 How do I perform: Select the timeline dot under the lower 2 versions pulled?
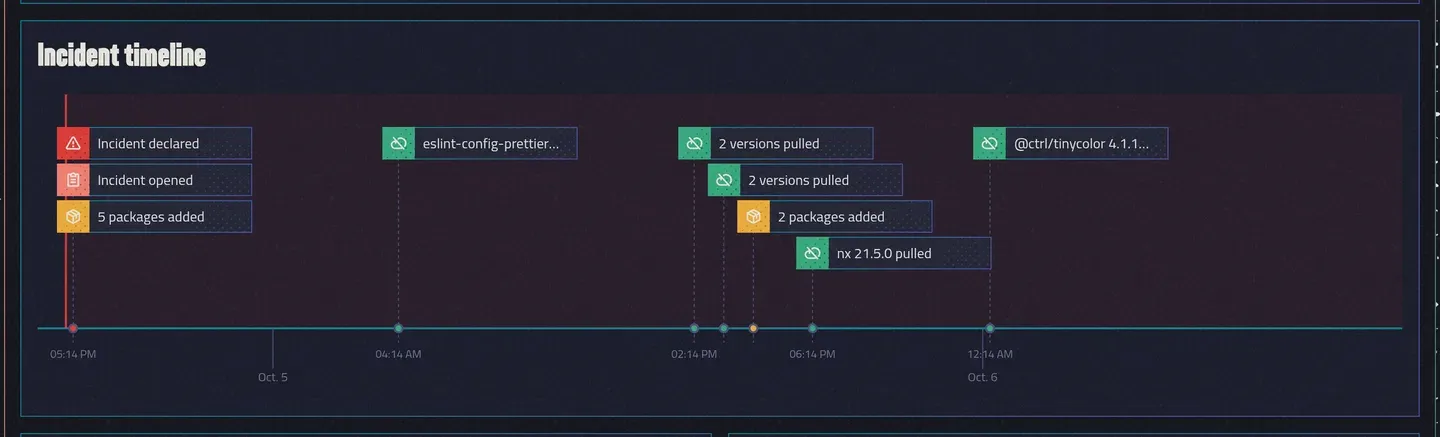click(x=724, y=328)
